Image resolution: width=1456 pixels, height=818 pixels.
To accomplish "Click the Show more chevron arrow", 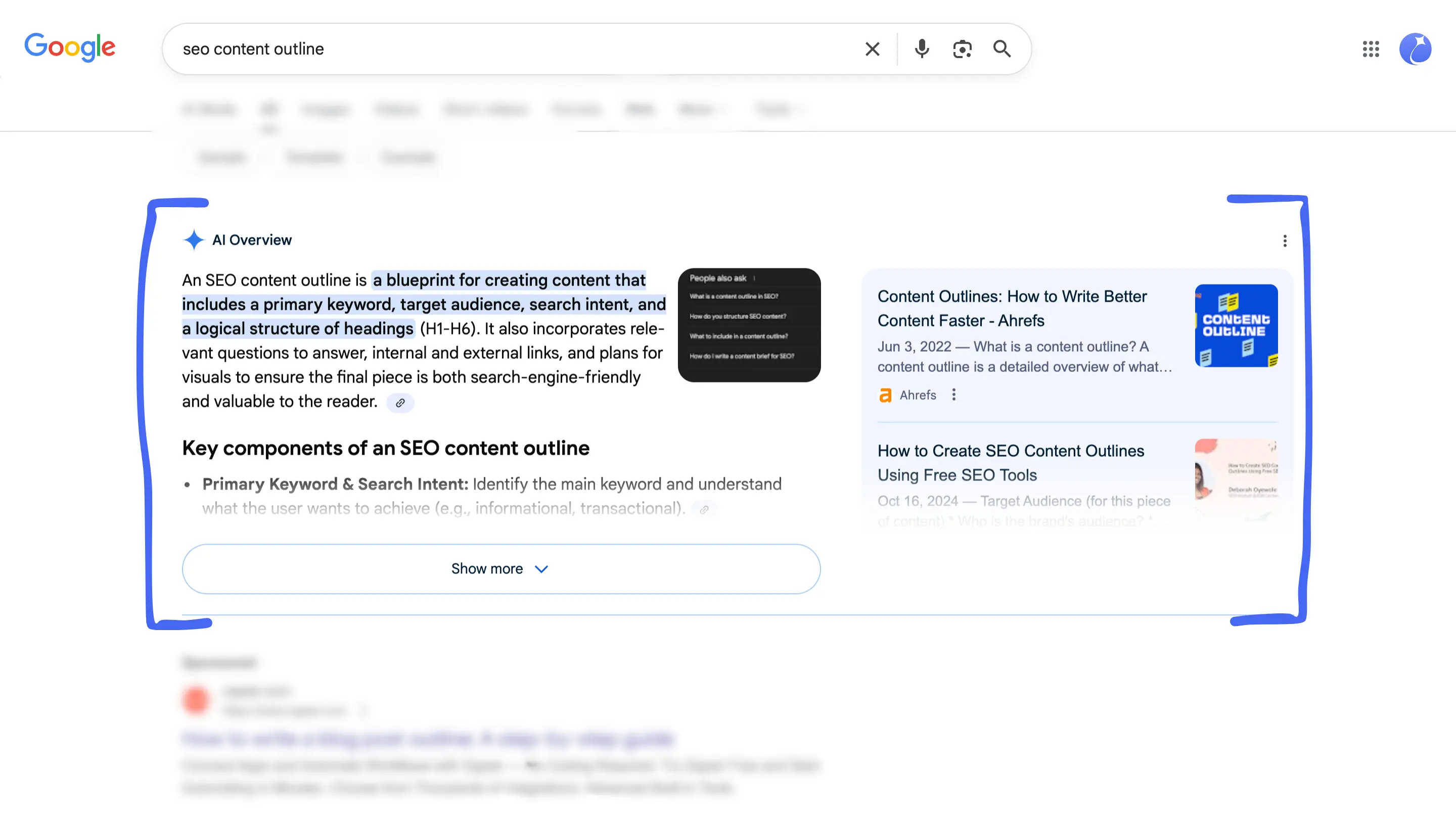I will tap(541, 569).
